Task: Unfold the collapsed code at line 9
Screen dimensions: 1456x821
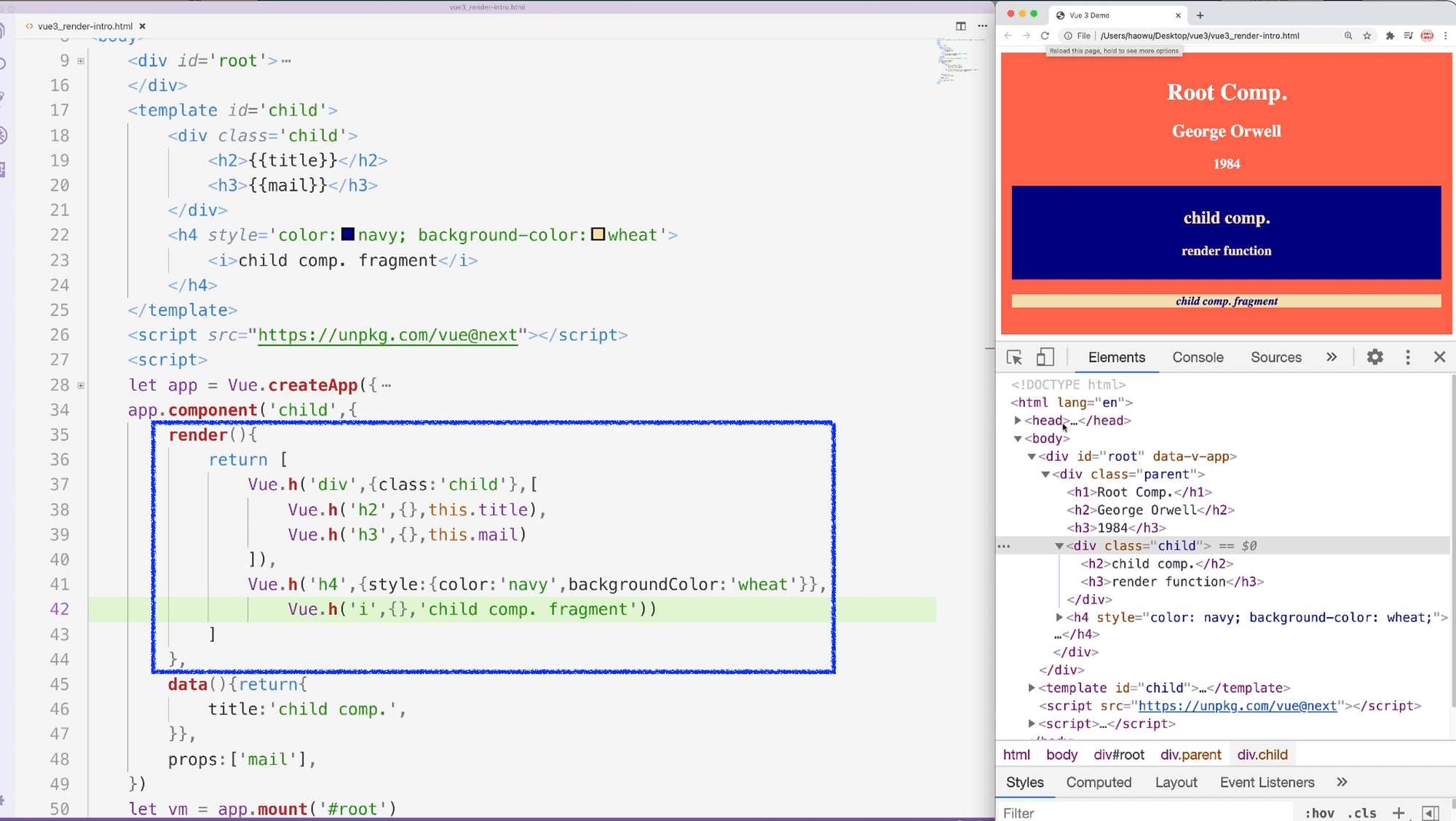Action: (x=81, y=61)
